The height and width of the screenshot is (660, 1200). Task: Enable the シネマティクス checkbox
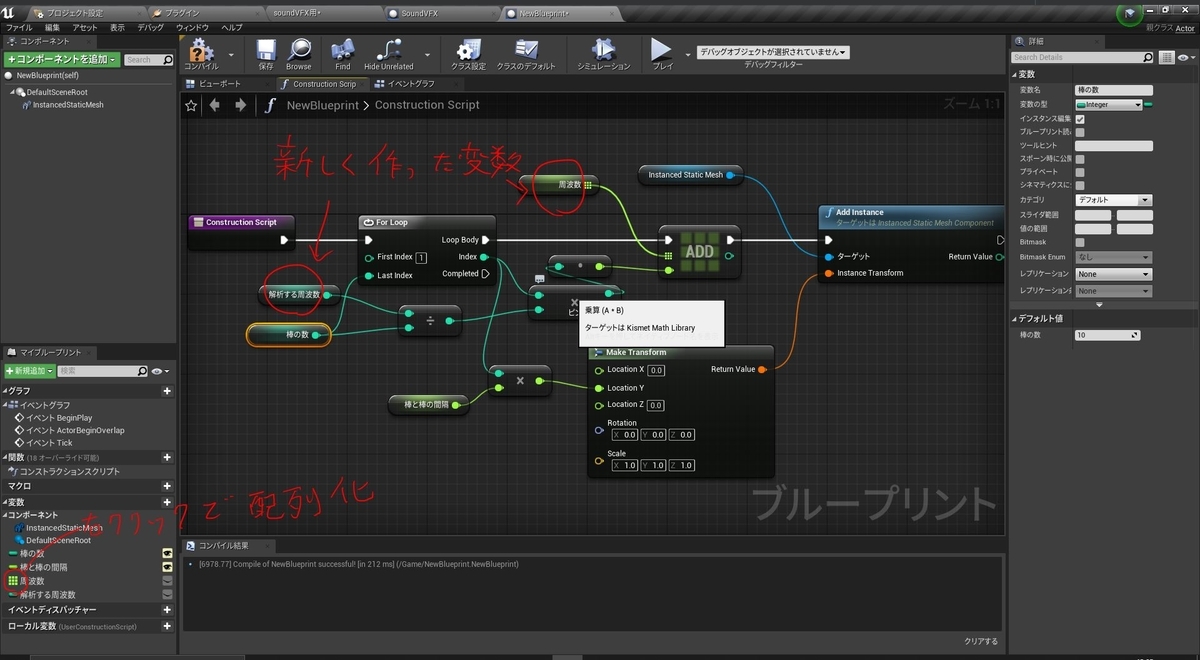pyautogui.click(x=1080, y=186)
